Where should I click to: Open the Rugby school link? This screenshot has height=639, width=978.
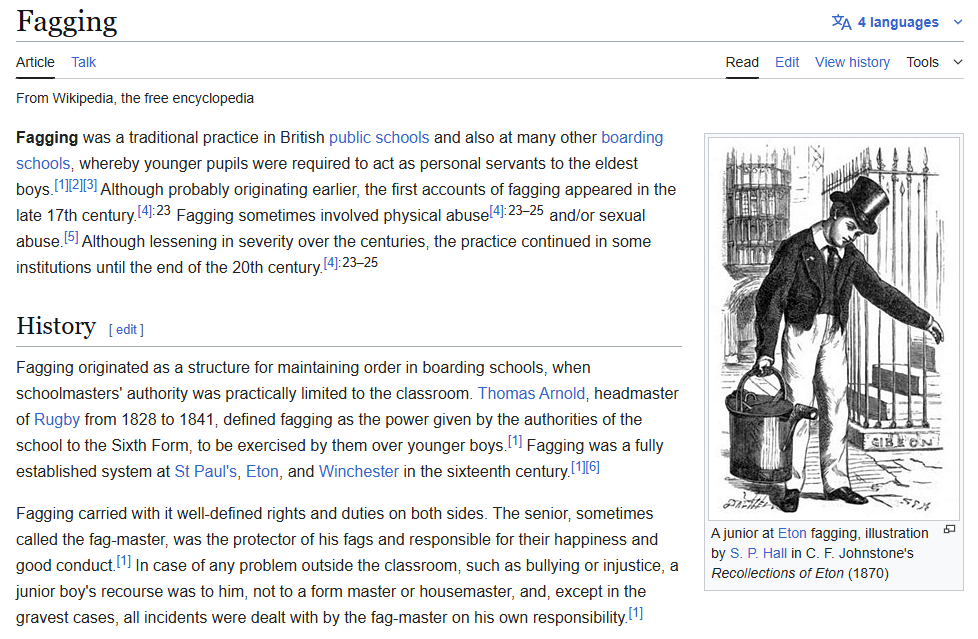click(x=57, y=419)
